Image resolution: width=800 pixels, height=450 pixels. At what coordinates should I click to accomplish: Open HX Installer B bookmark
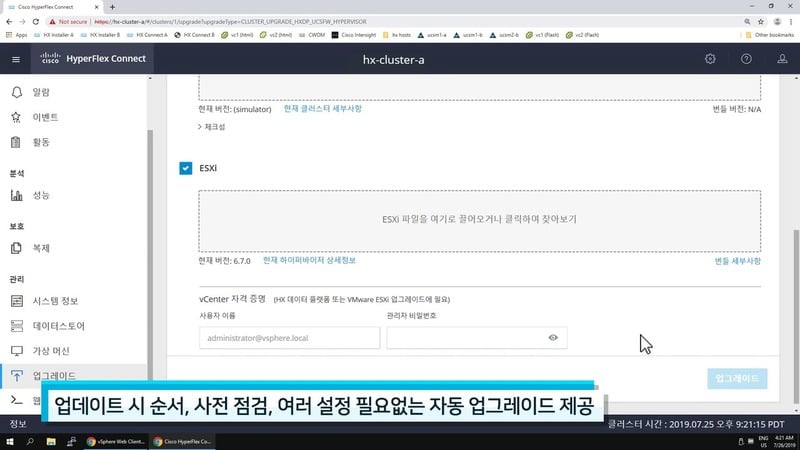point(100,35)
